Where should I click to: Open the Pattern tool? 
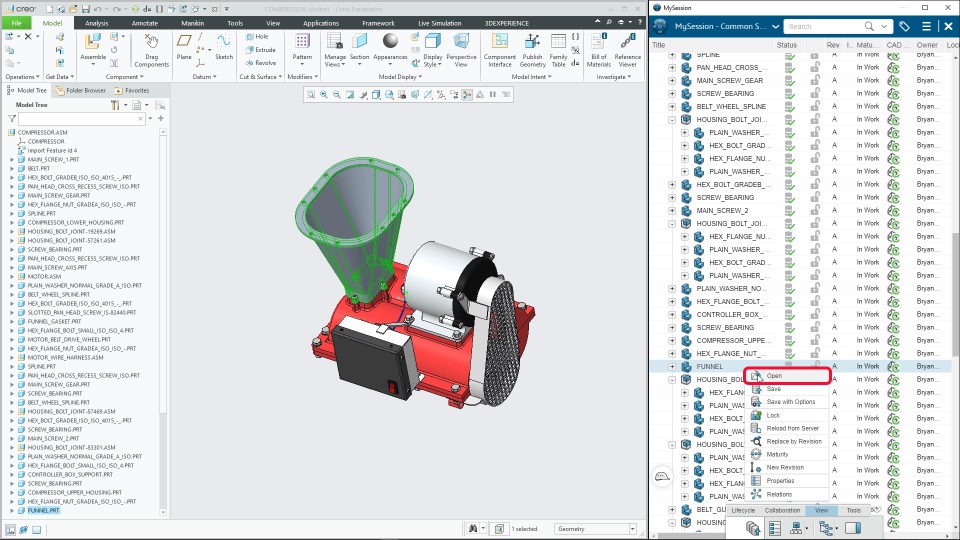[302, 47]
